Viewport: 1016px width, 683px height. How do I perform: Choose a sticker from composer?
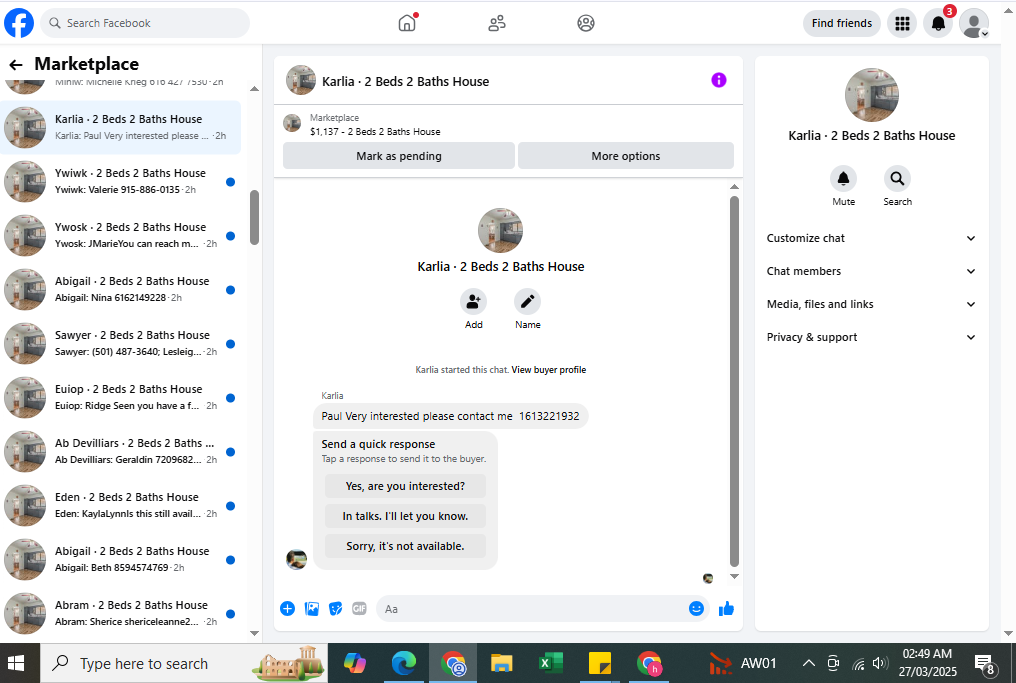(335, 608)
